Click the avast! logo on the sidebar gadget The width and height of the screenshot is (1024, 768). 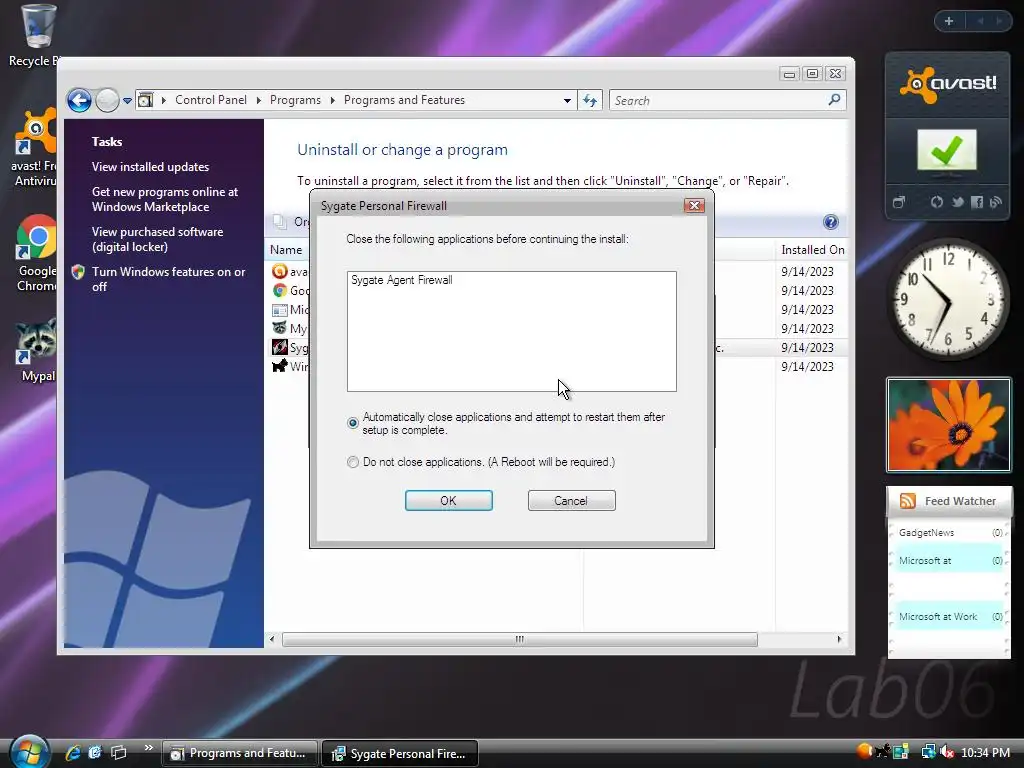948,85
